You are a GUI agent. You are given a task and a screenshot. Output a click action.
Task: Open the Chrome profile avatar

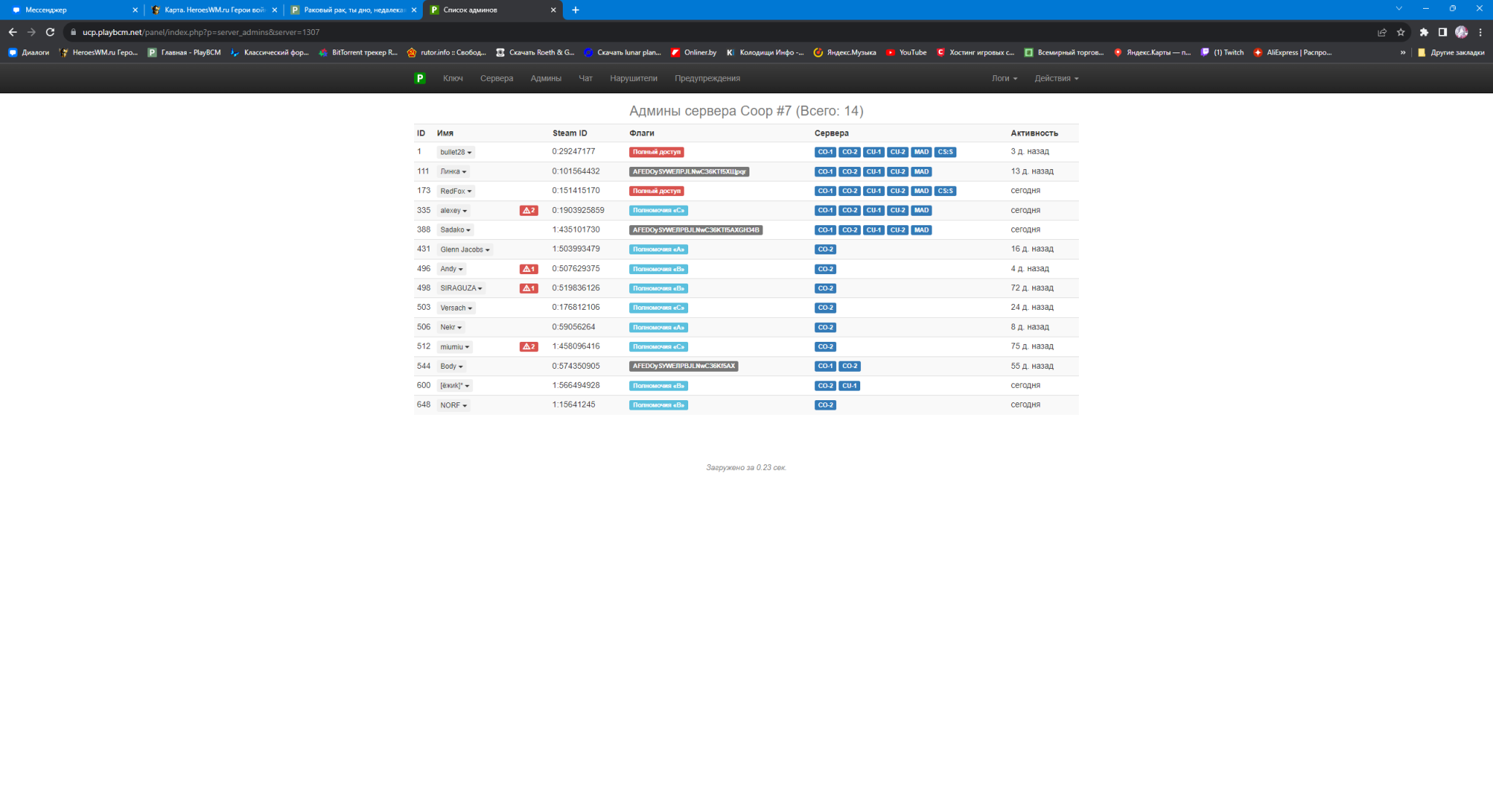click(1462, 32)
